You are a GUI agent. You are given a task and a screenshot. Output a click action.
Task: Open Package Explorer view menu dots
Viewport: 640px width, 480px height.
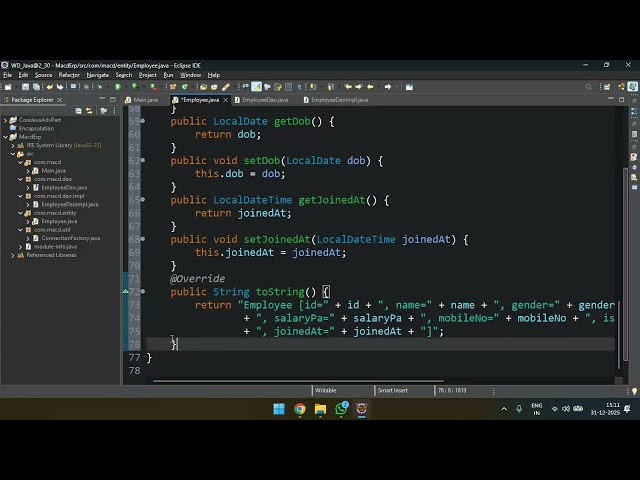pos(114,111)
